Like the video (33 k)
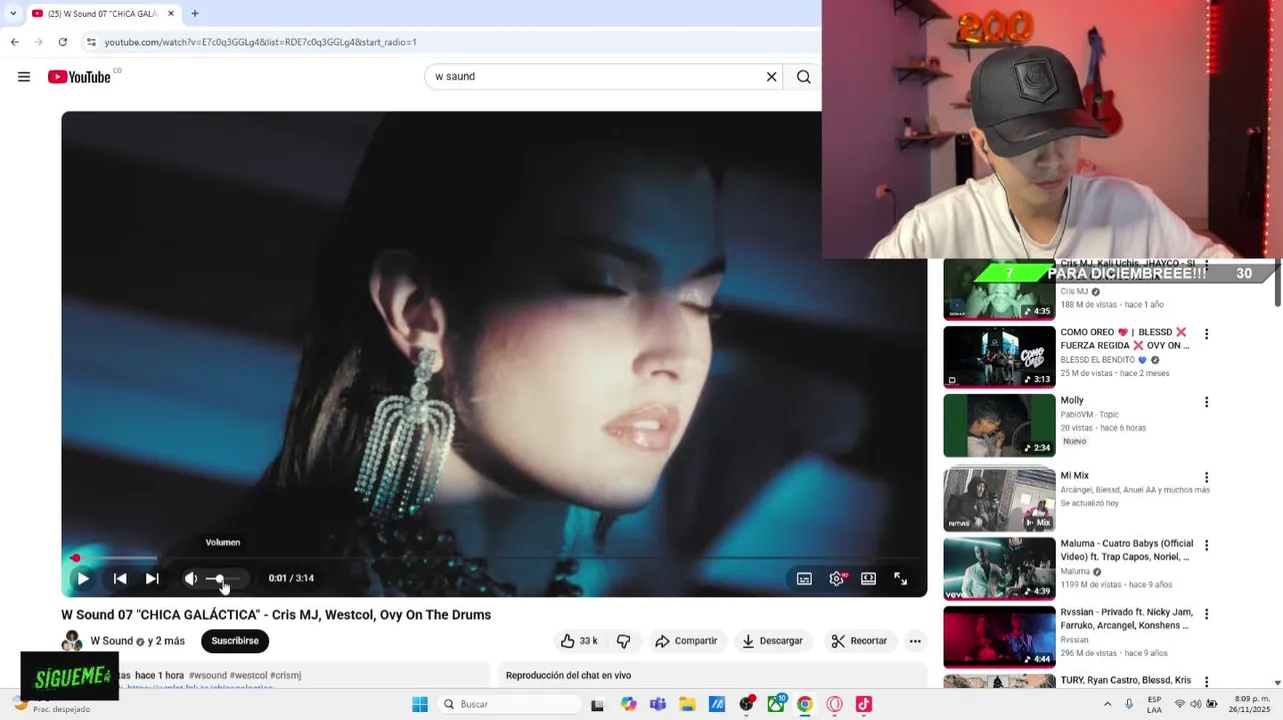 [579, 641]
